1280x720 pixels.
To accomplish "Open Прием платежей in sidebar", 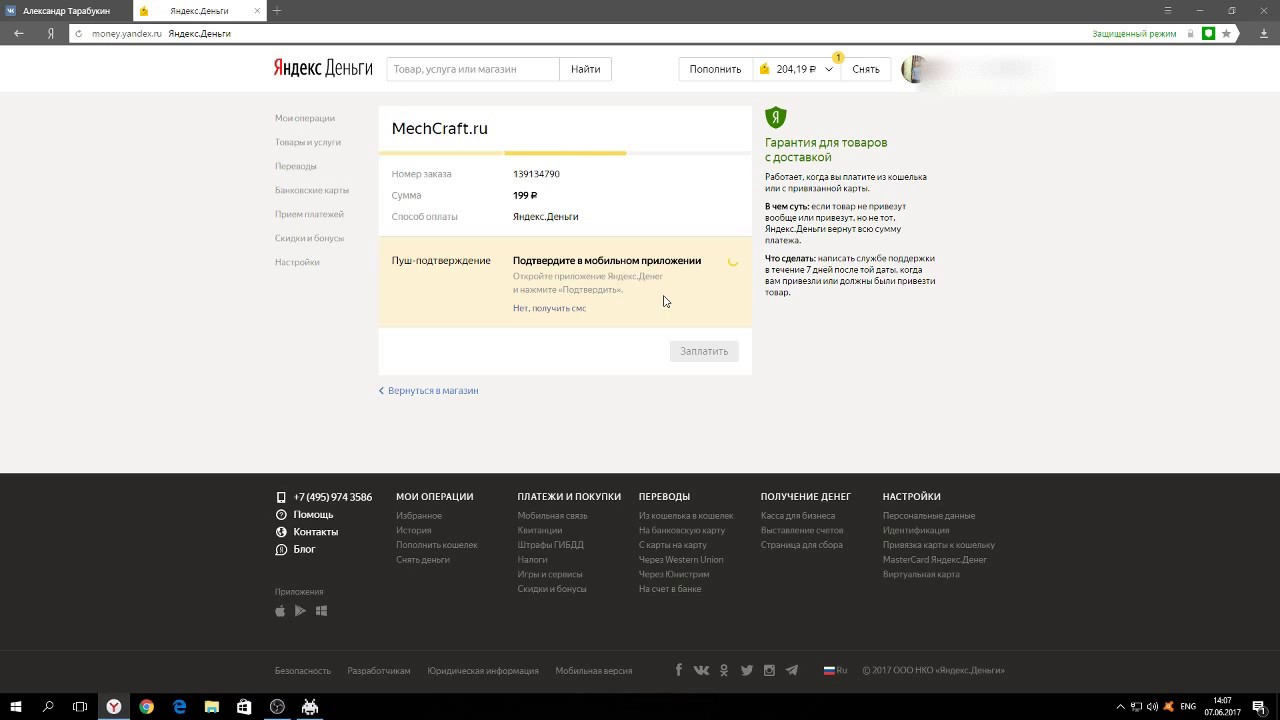I will 309,214.
